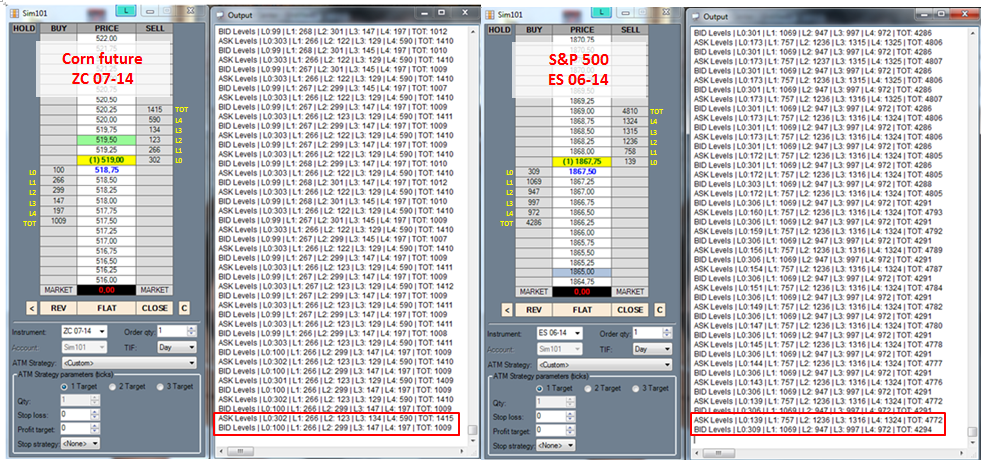Click the Stop loss field in the ES window
The image size is (983, 464).
(555, 416)
